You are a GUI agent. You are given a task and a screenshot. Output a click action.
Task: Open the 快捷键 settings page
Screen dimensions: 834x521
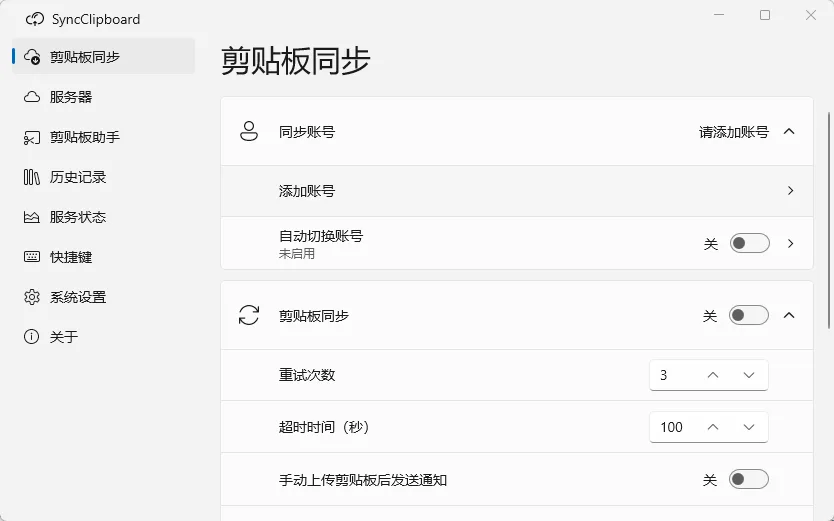(x=104, y=257)
